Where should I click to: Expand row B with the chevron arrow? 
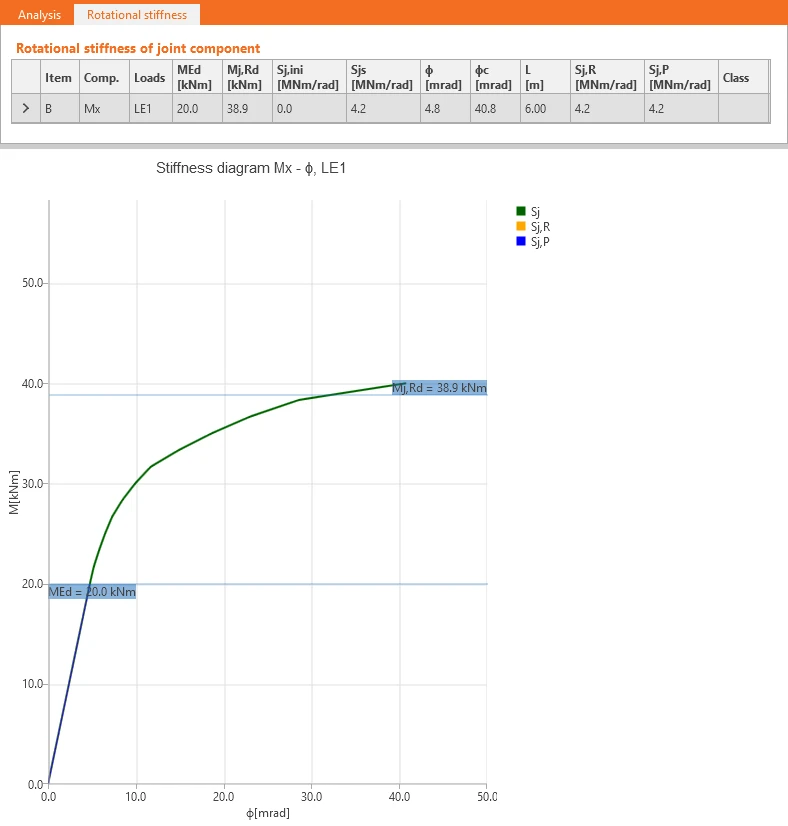[x=26, y=109]
